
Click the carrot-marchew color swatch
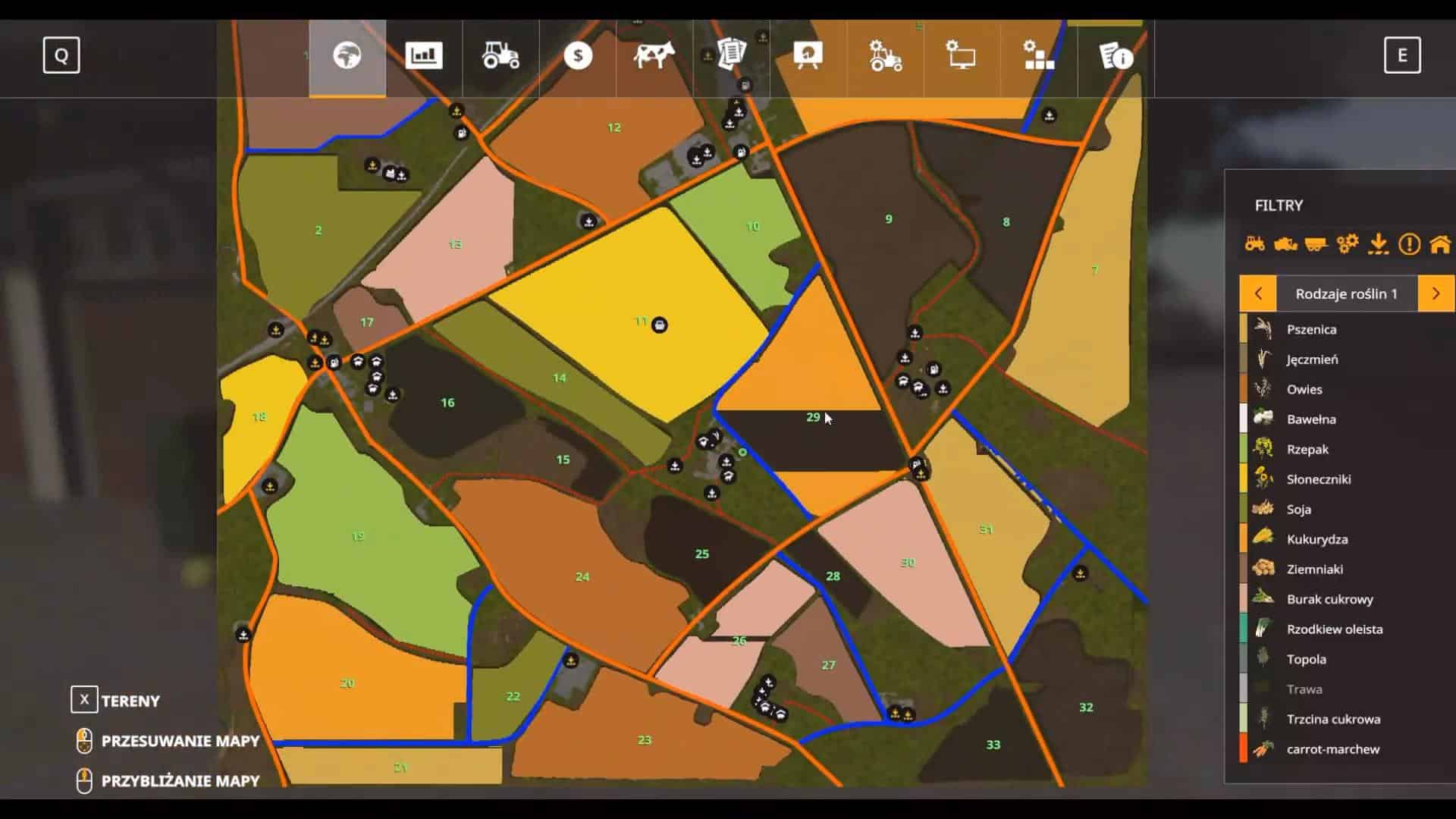1244,748
